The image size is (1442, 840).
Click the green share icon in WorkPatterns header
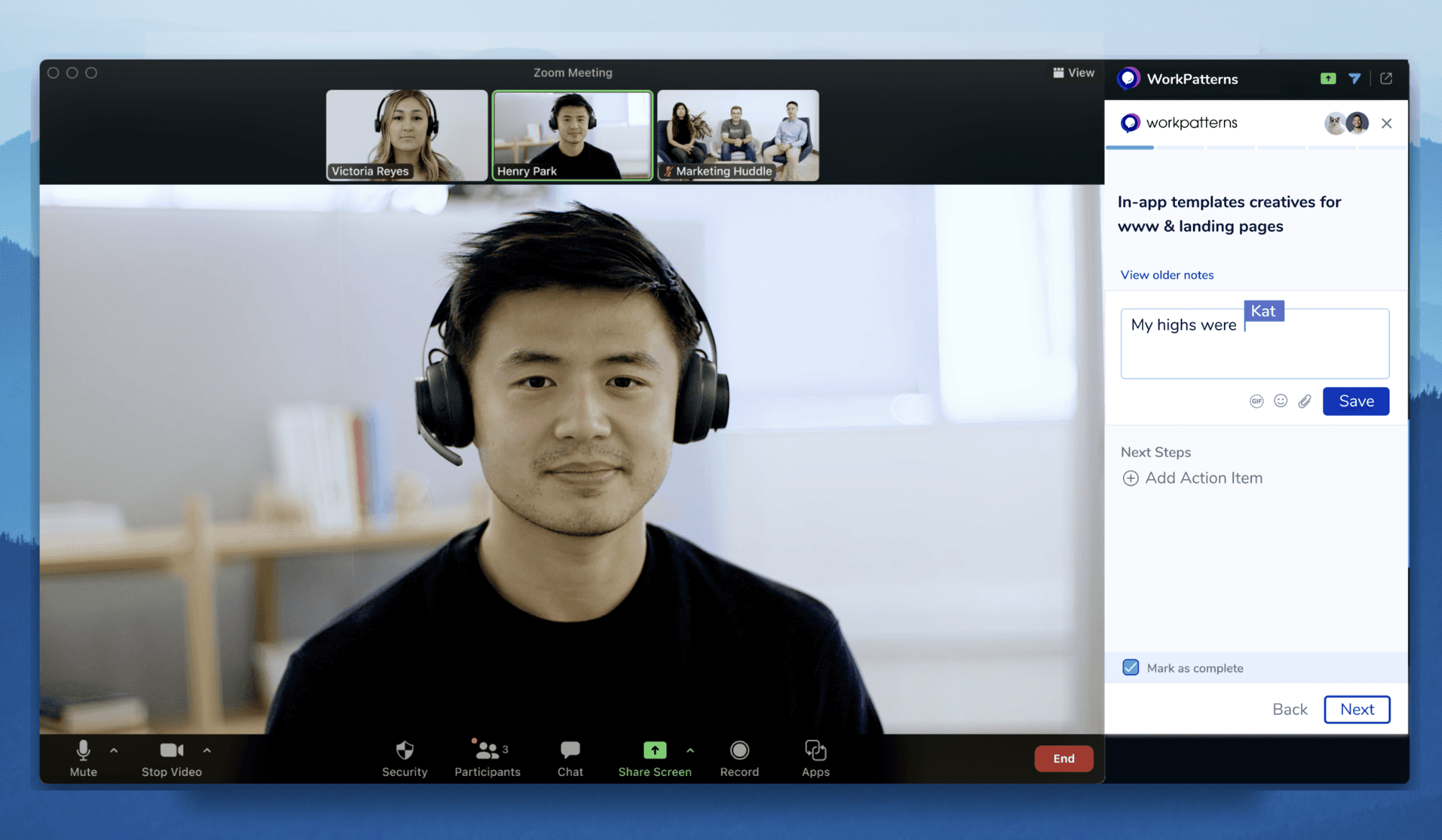coord(1328,78)
